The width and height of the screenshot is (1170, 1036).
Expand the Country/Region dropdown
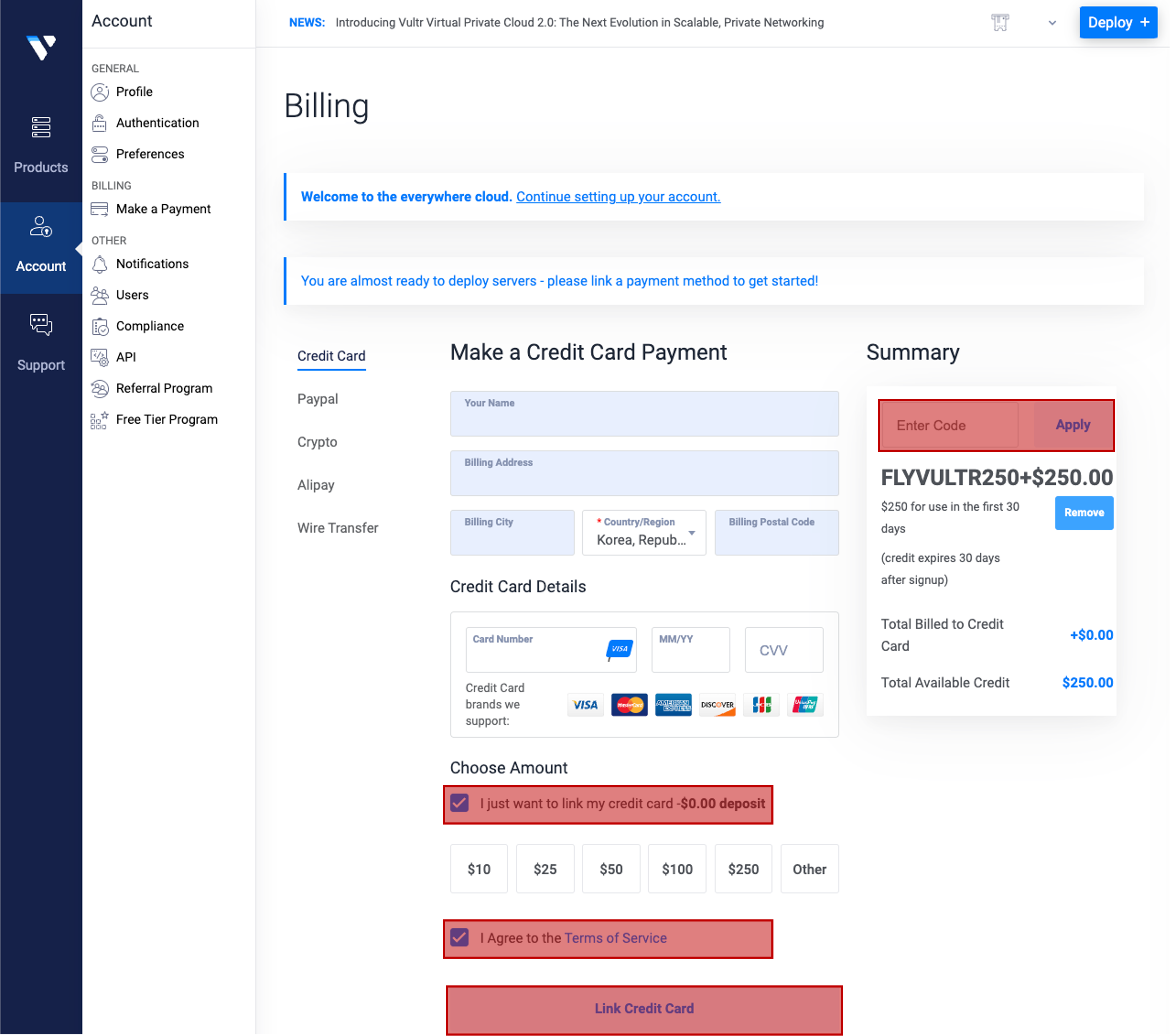point(643,533)
